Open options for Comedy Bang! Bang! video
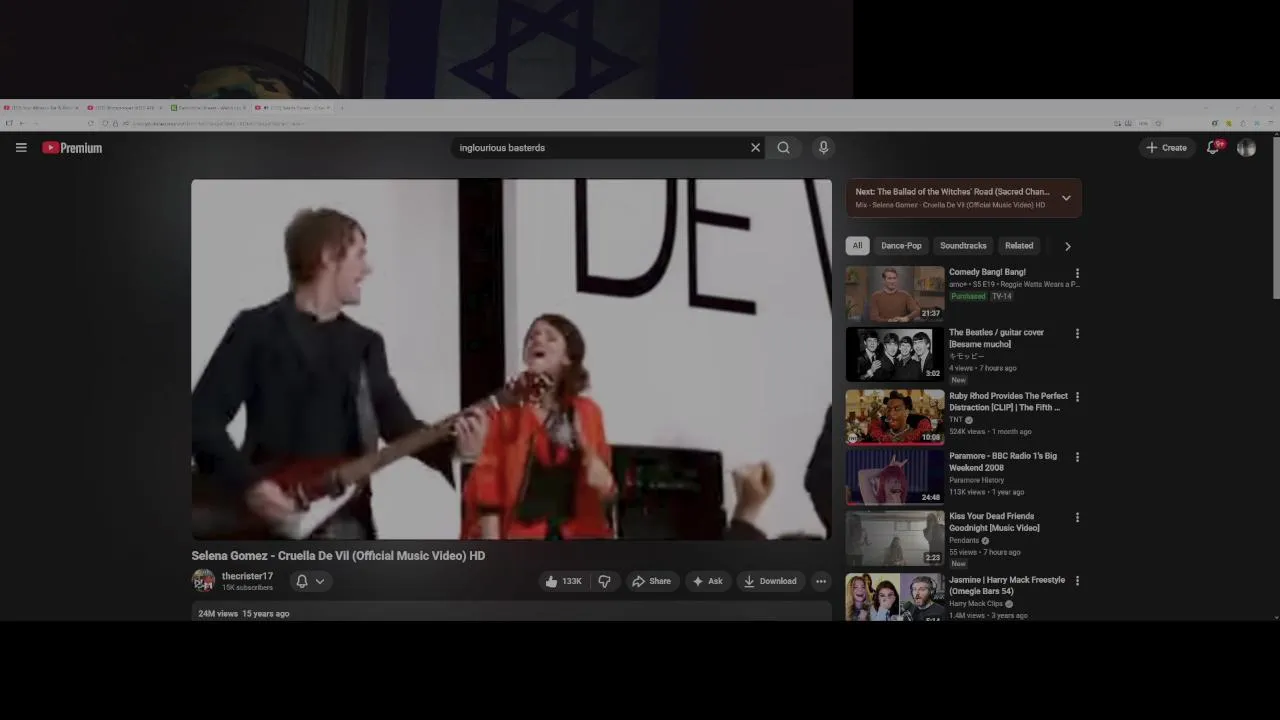 pos(1077,273)
